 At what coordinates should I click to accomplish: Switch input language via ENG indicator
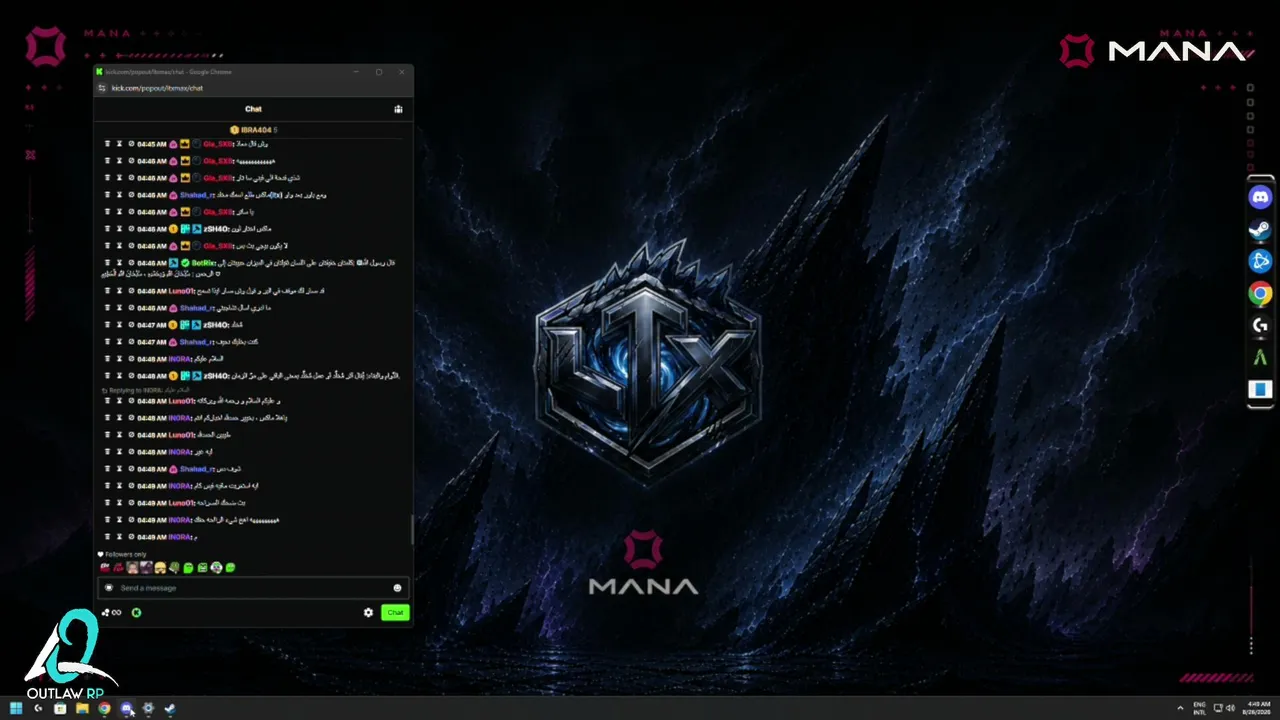1199,709
